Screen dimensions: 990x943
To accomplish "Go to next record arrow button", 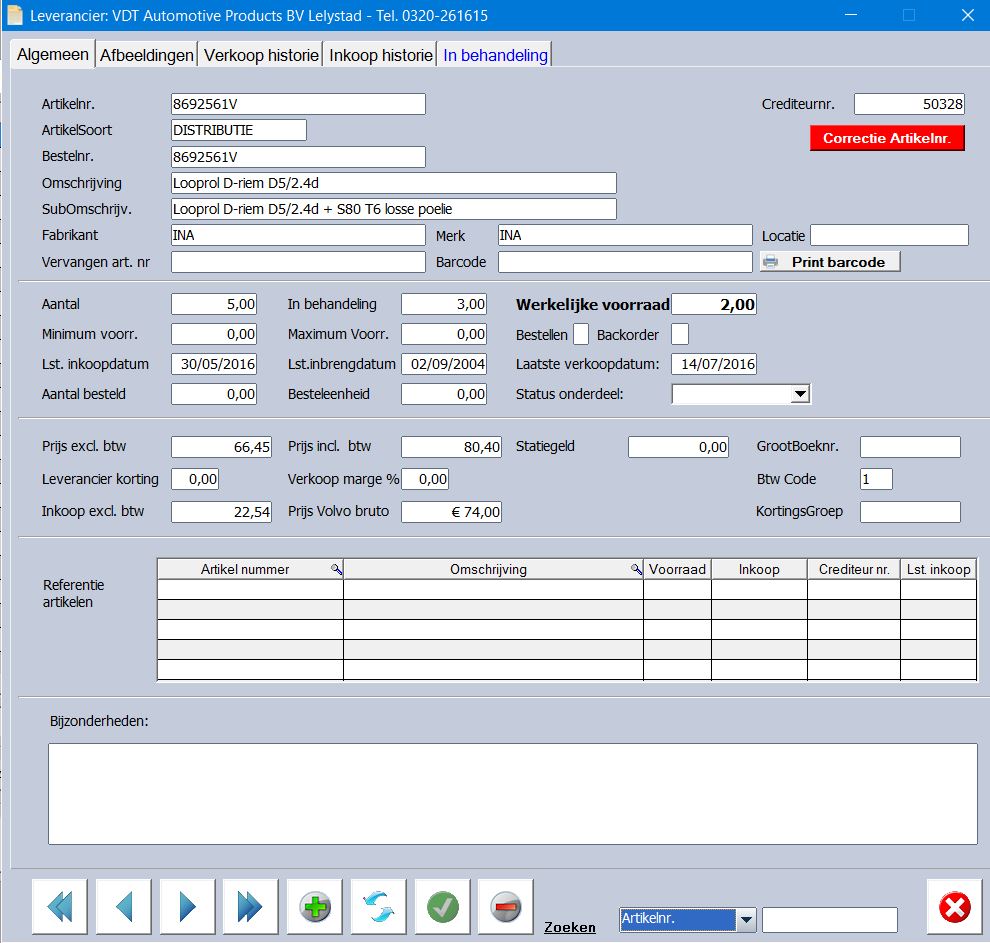I will pos(187,907).
